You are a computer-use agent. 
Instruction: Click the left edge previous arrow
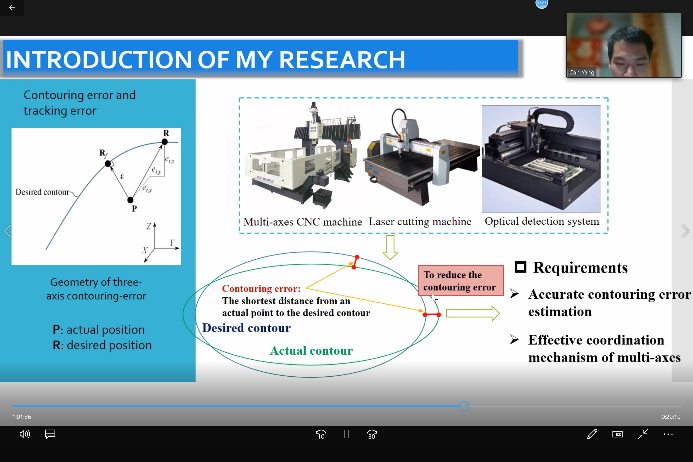pyautogui.click(x=7, y=231)
